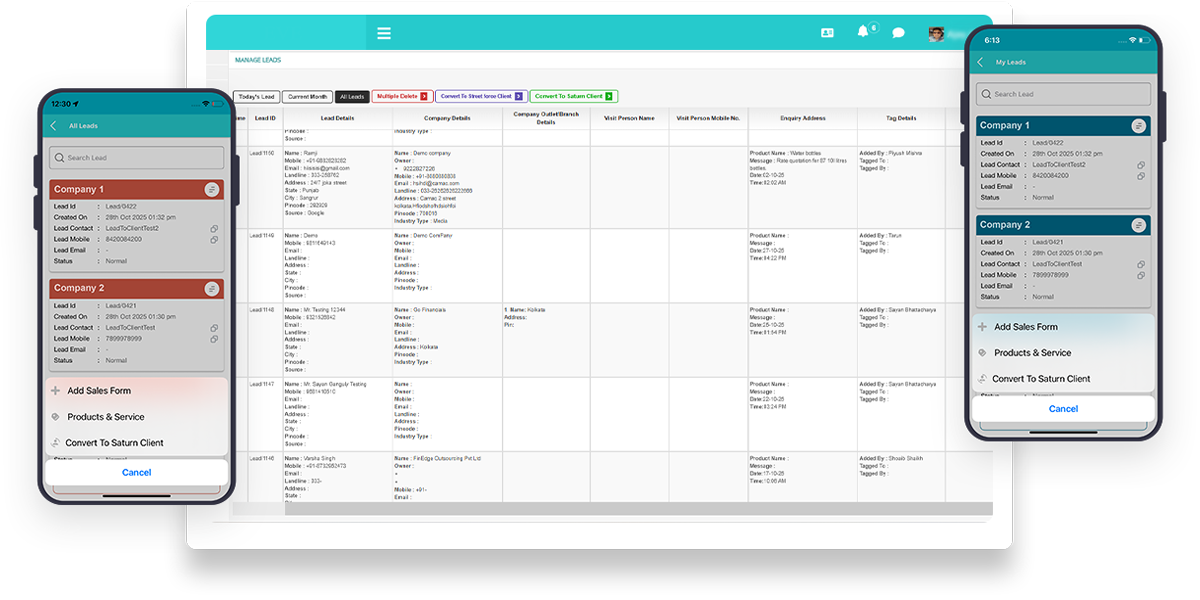Tap back arrow on My Leads screen
The image size is (1200, 600).
pyautogui.click(x=981, y=62)
